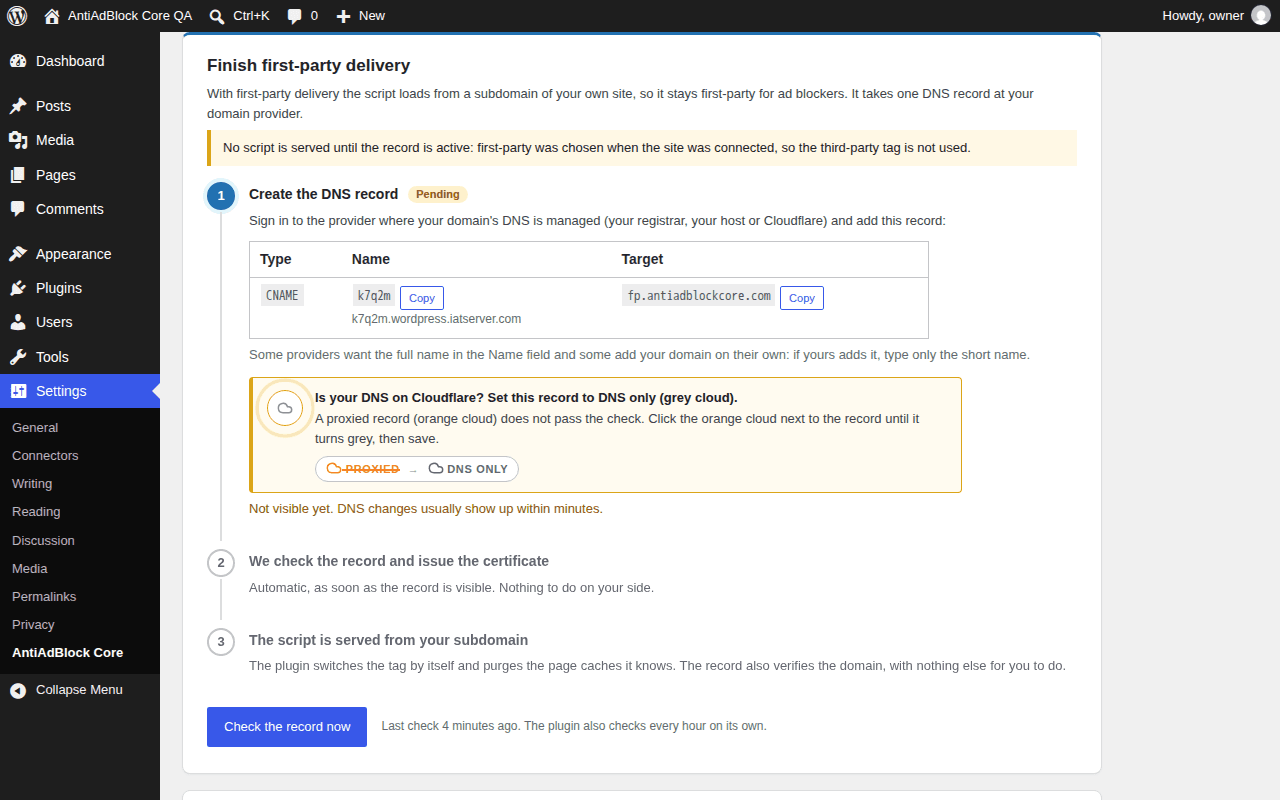Click the PROXIED strikethrough label
This screenshot has width=1280, height=800.
click(372, 468)
